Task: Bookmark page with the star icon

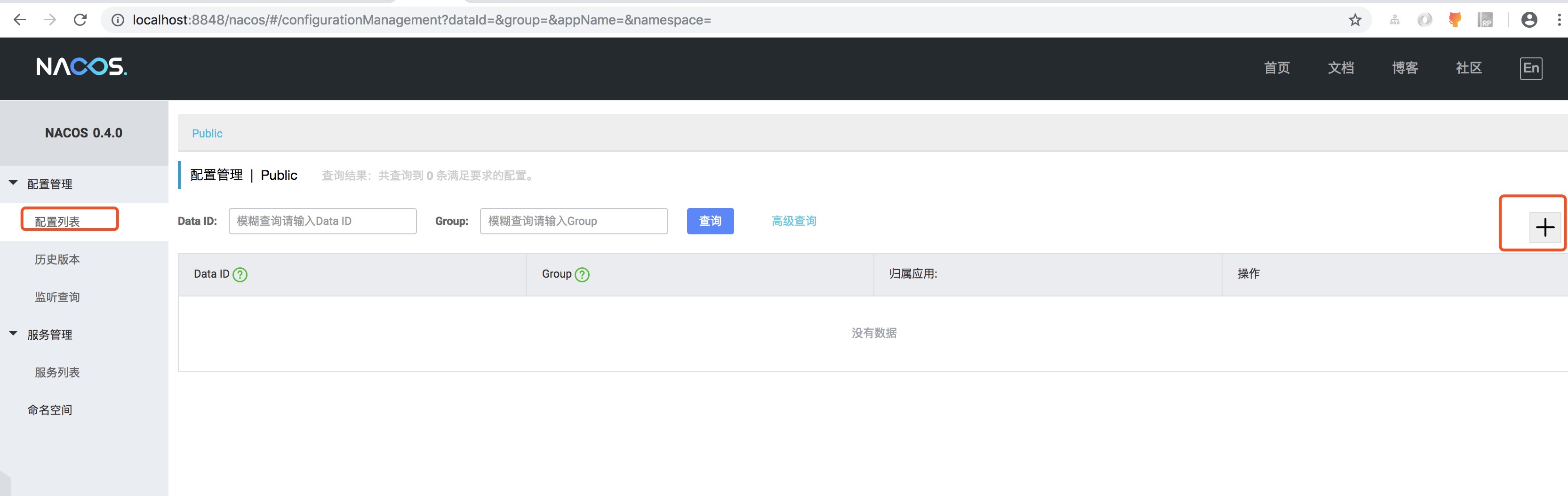Action: tap(1355, 20)
